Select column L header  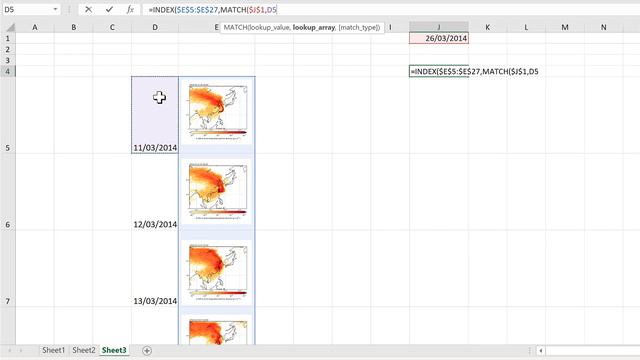tap(526, 27)
